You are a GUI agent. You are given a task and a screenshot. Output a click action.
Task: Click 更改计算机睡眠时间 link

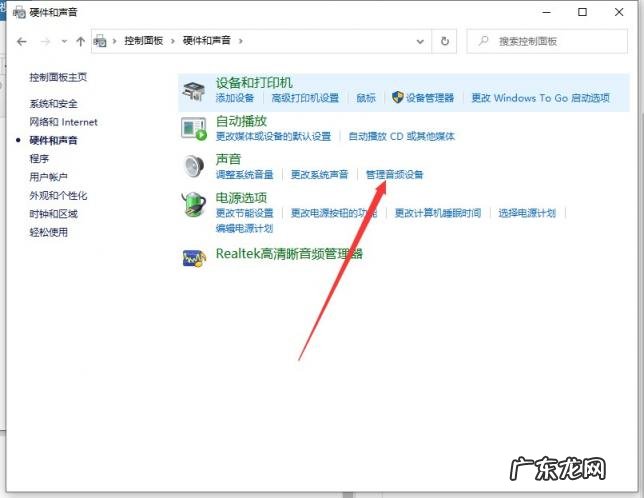coord(438,213)
